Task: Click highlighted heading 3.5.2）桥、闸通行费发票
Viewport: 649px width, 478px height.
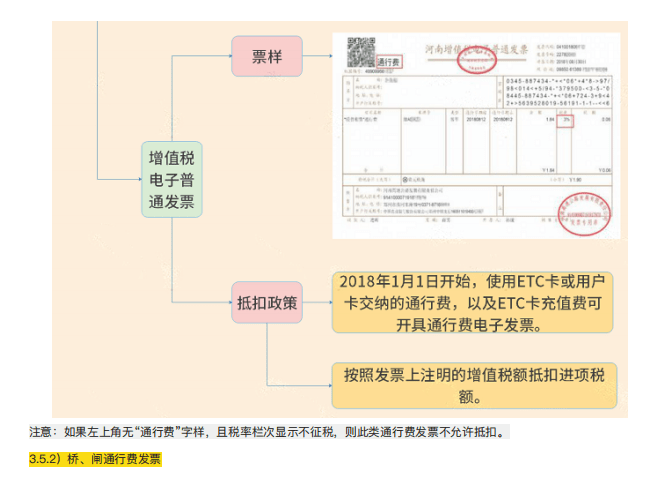Action: pos(95,459)
